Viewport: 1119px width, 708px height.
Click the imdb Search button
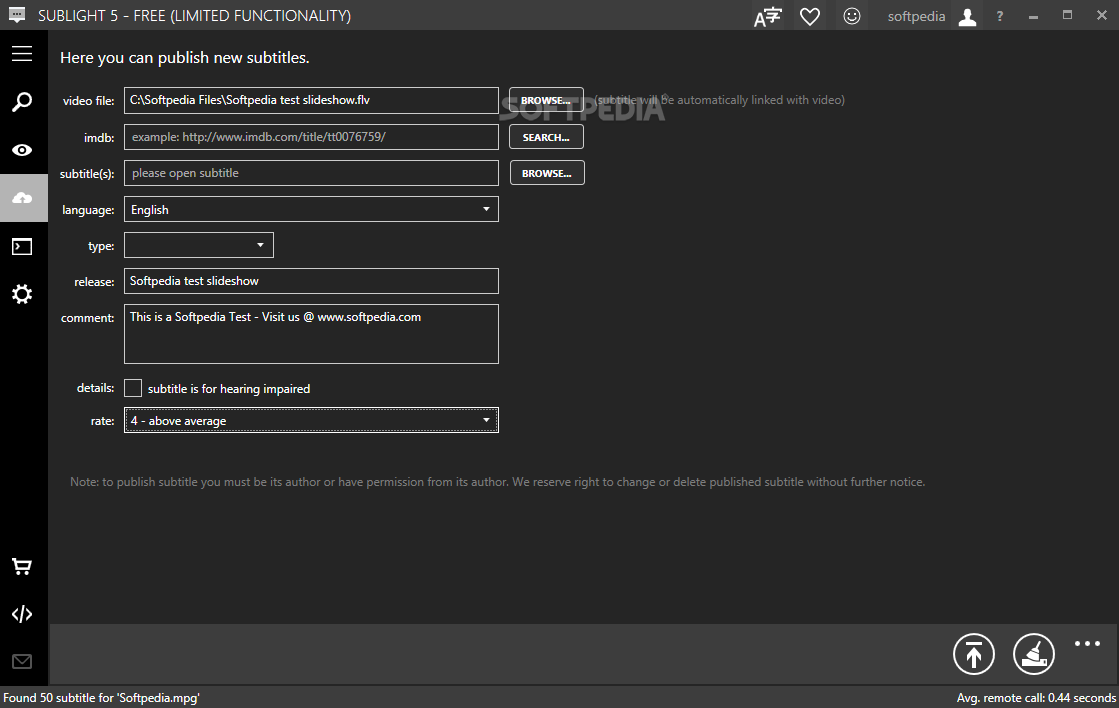[546, 137]
